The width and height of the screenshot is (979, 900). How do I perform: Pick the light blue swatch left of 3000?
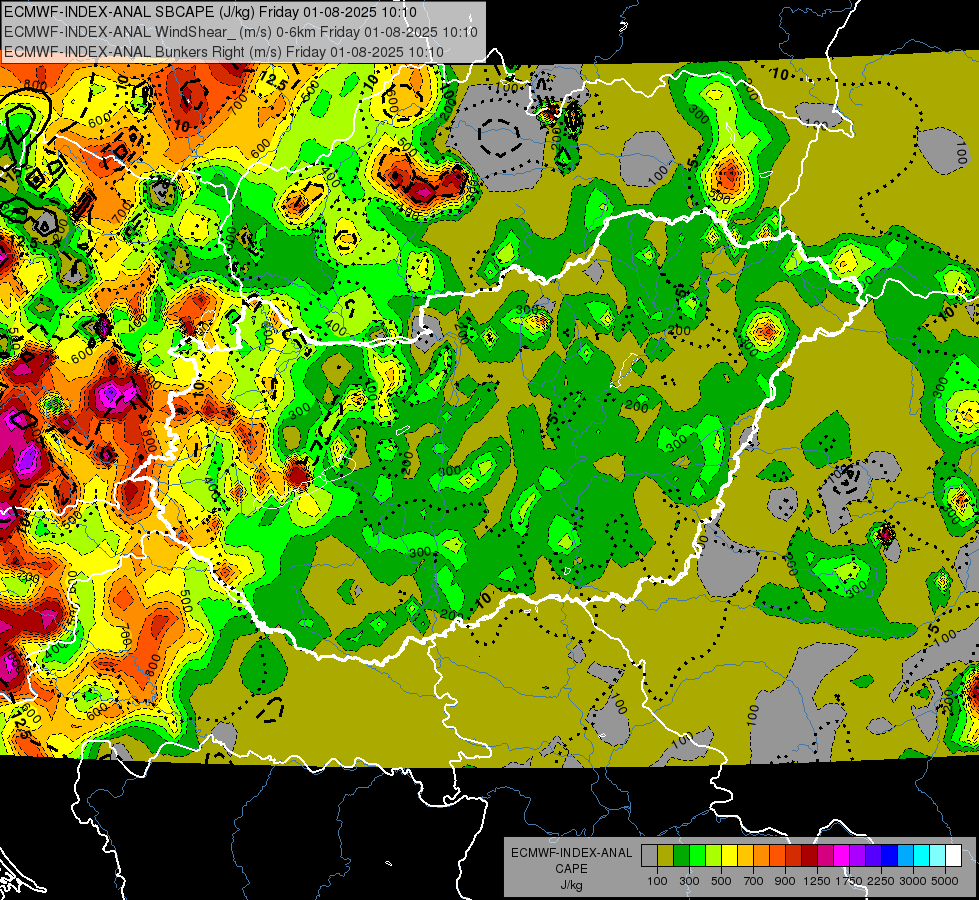point(905,855)
